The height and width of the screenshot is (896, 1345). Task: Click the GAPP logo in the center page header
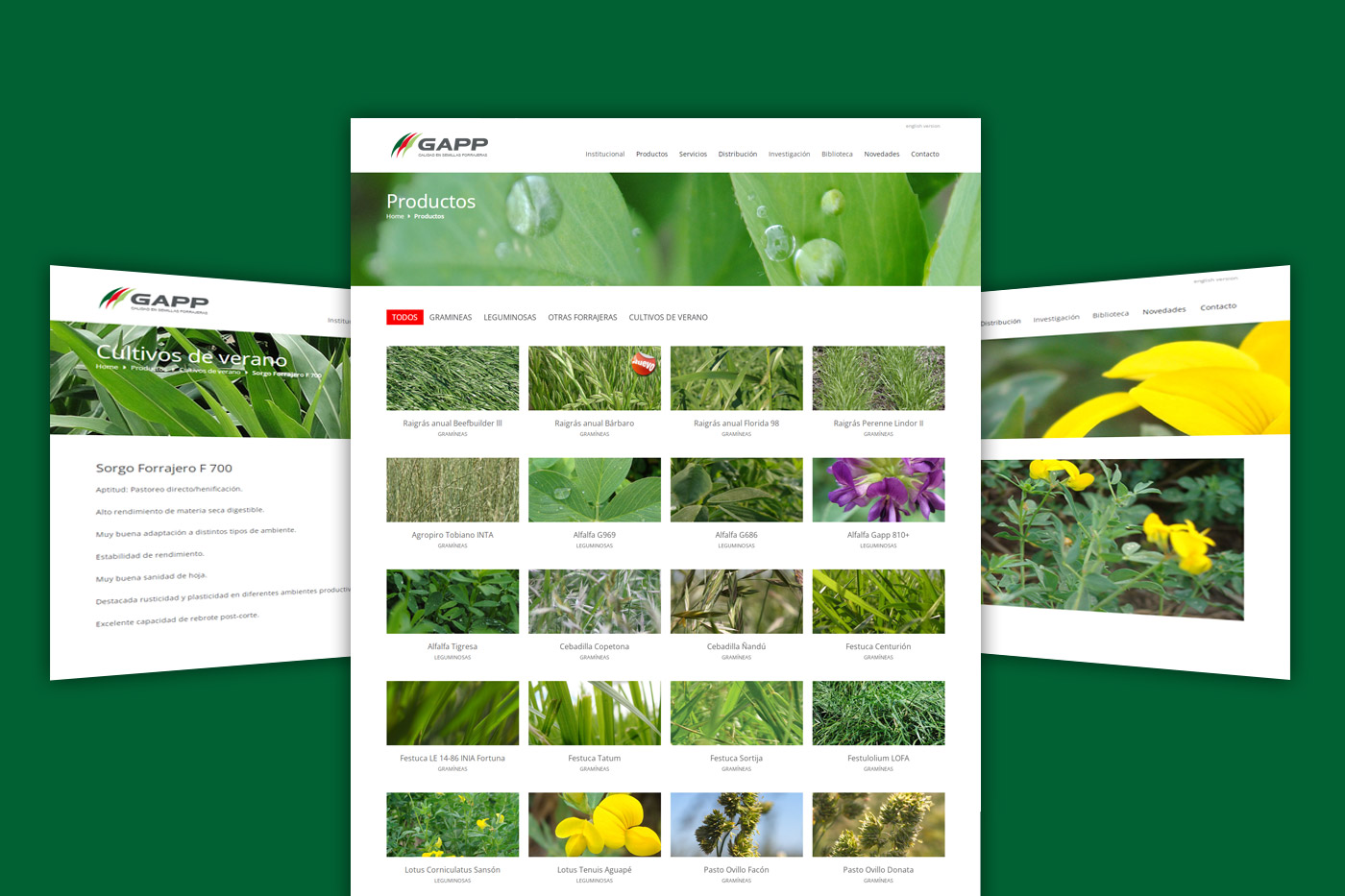click(439, 146)
